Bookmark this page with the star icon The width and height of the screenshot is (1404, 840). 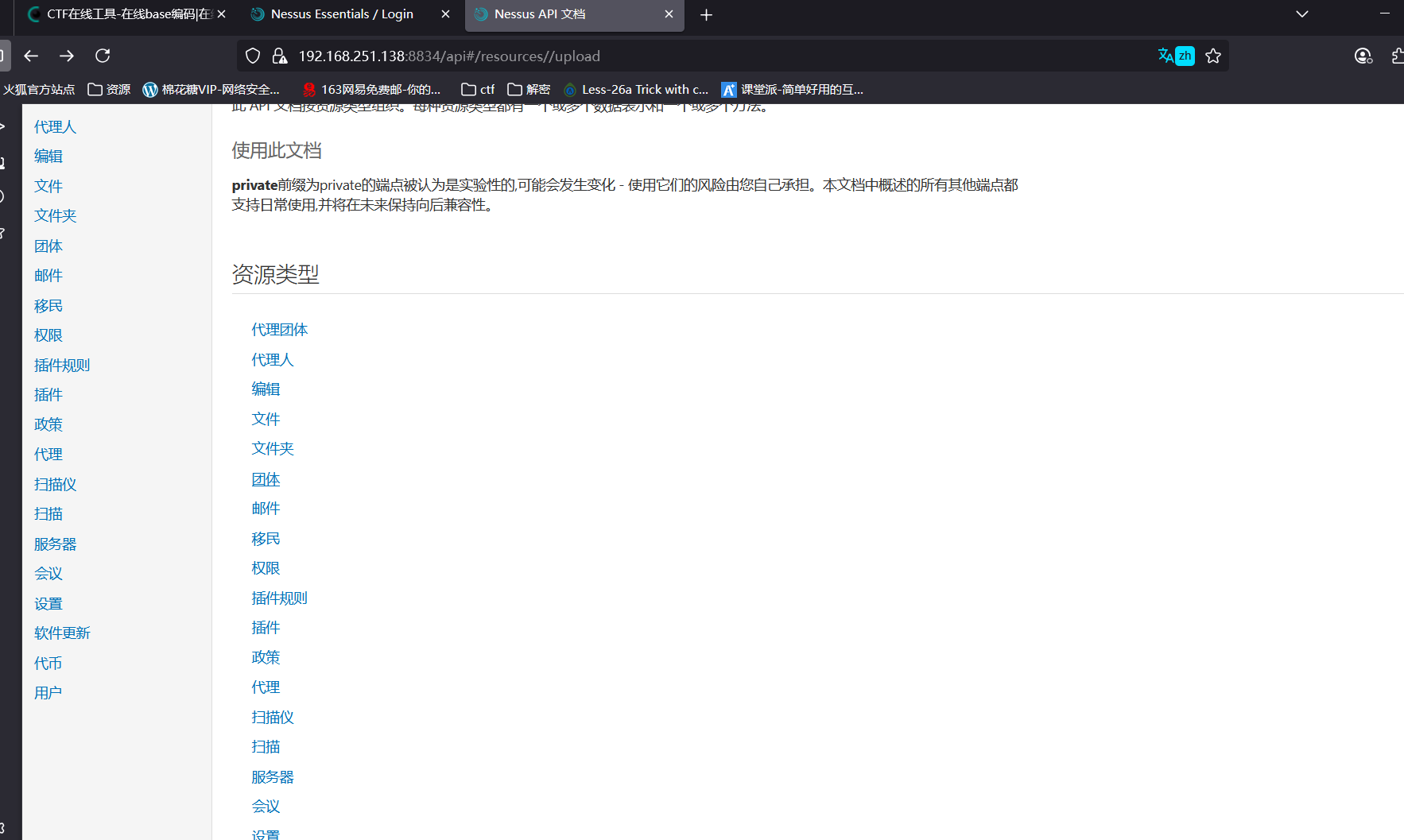pos(1213,56)
